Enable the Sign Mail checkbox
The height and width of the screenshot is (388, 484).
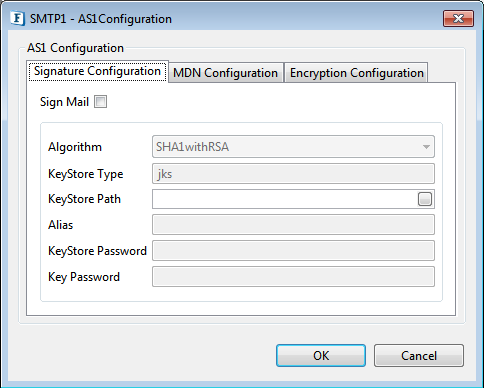(x=100, y=102)
